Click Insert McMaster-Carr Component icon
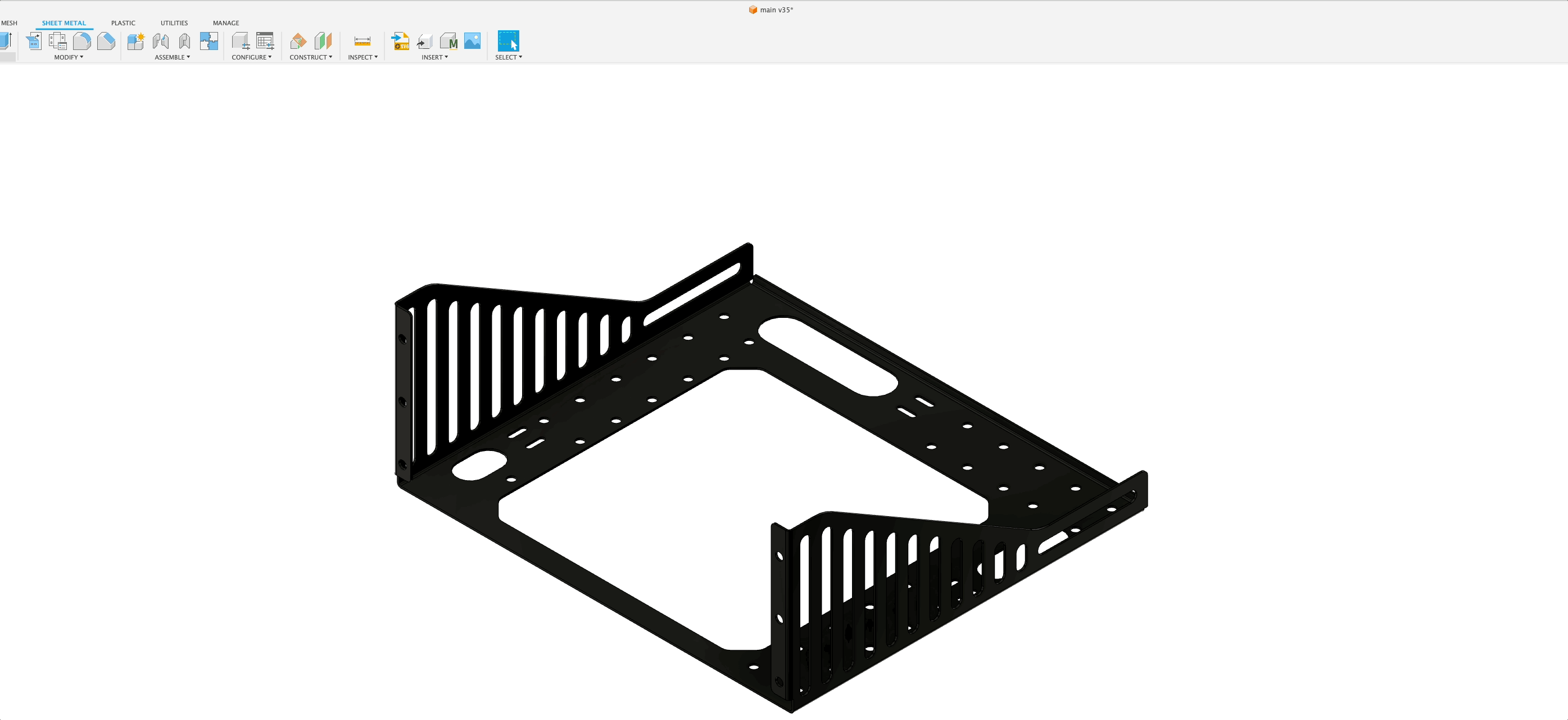Screen dimensions: 1568x720 [x=448, y=42]
